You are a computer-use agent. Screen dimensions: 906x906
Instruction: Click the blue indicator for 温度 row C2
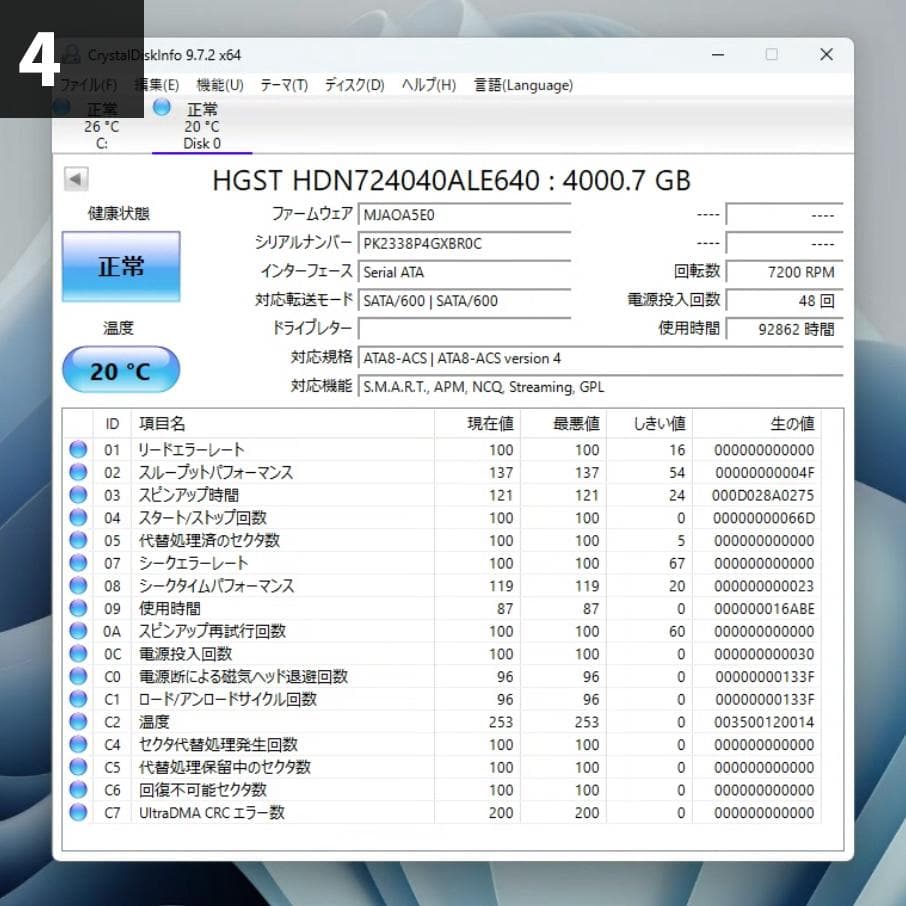[x=78, y=722]
